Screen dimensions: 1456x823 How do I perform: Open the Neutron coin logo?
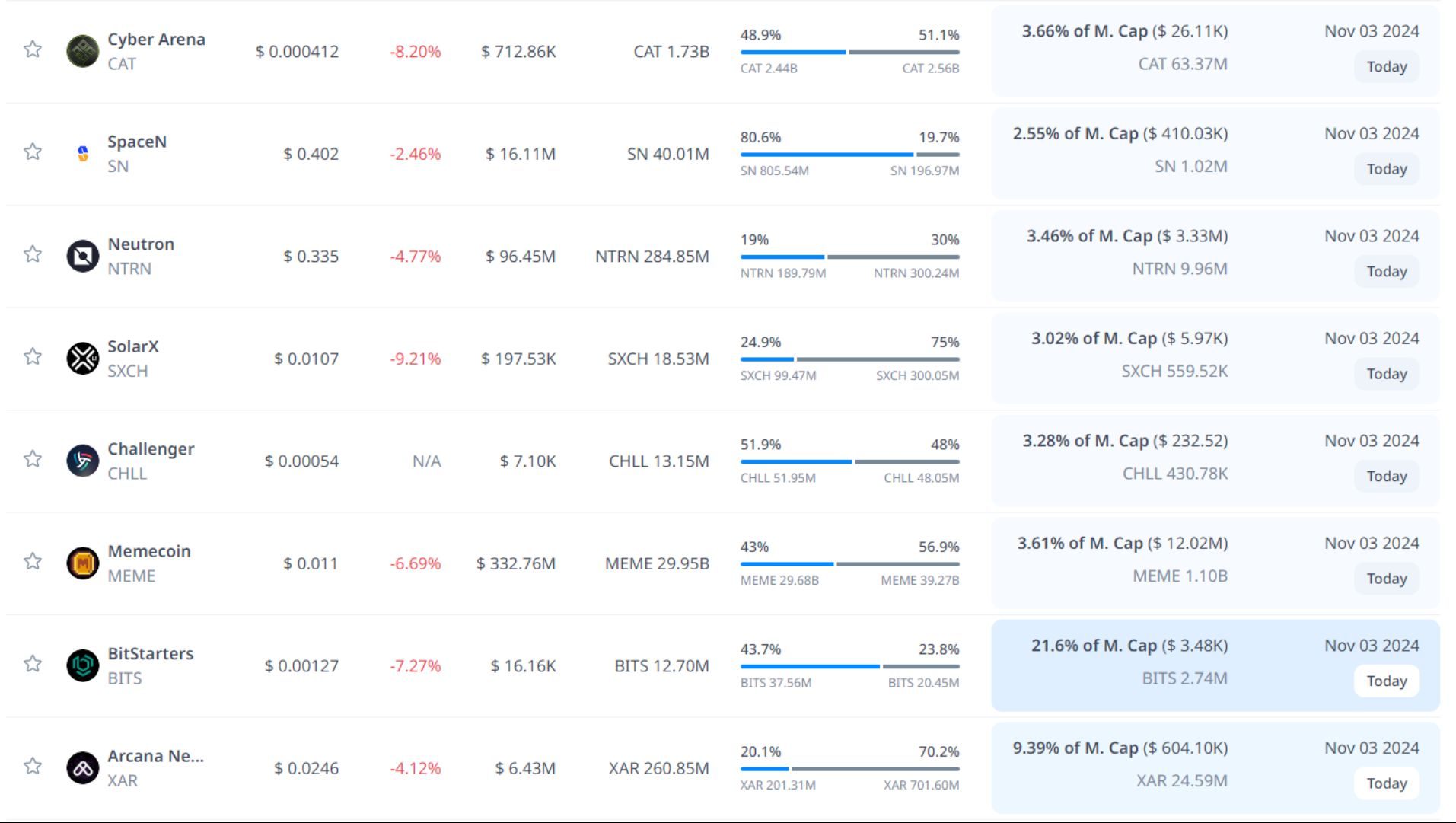[x=82, y=256]
